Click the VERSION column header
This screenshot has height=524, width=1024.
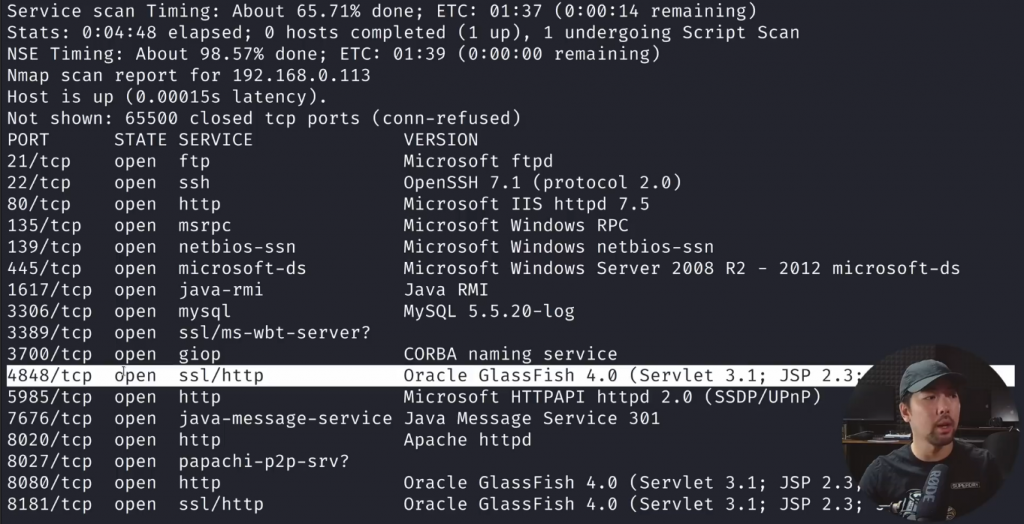pyautogui.click(x=441, y=140)
